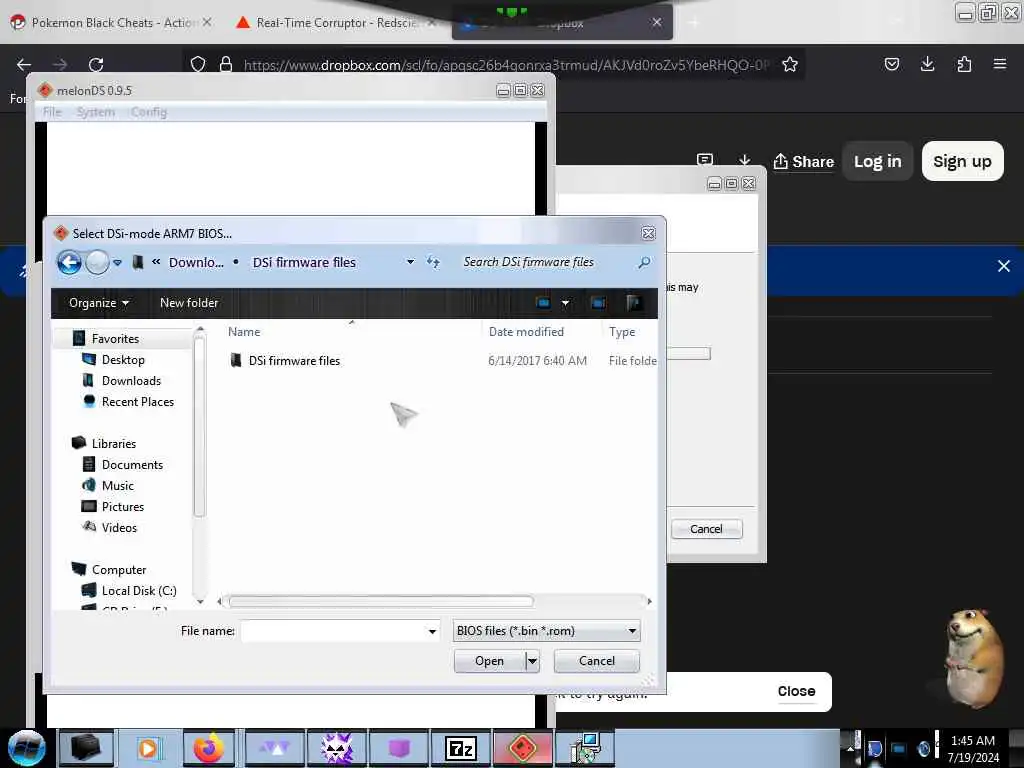Reload the browser page
The image size is (1024, 768).
click(96, 64)
